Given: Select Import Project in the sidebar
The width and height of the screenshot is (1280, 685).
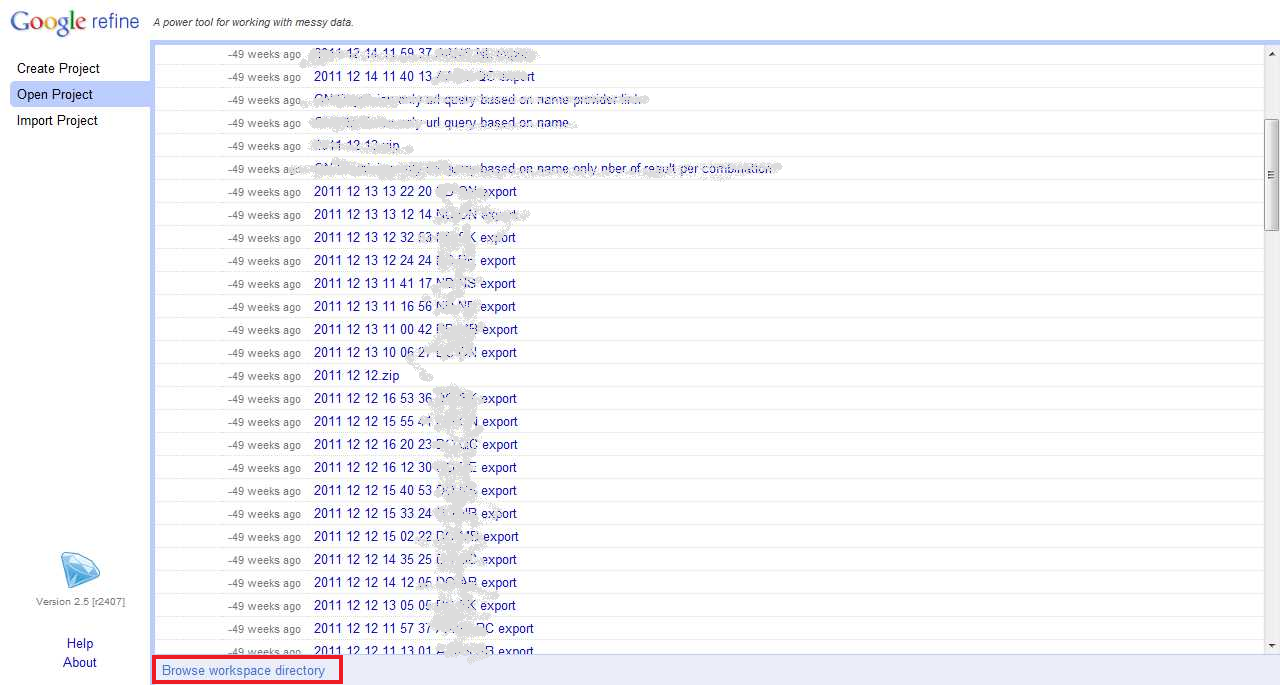Looking at the screenshot, I should click(55, 120).
